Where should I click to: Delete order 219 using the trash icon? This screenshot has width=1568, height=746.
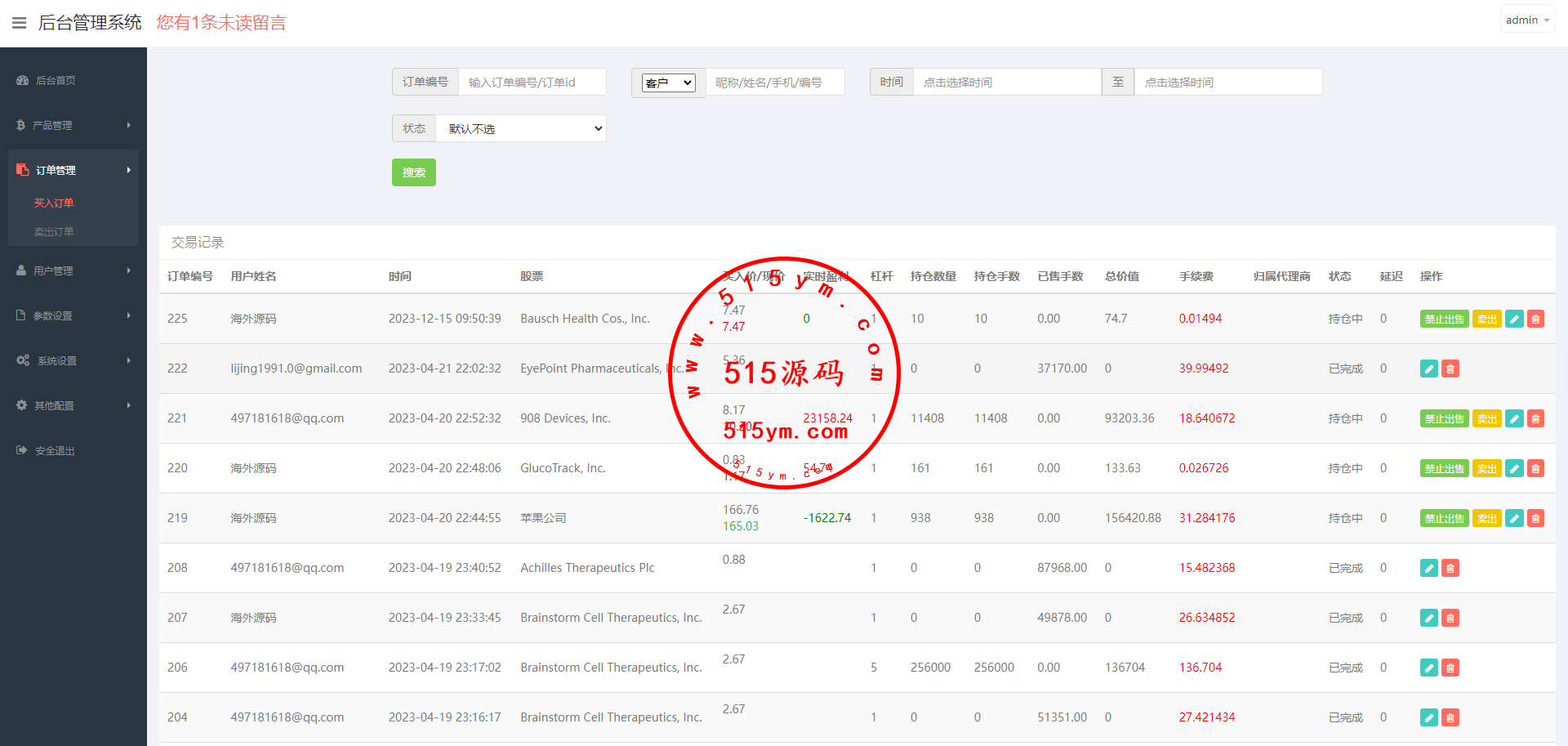tap(1535, 519)
